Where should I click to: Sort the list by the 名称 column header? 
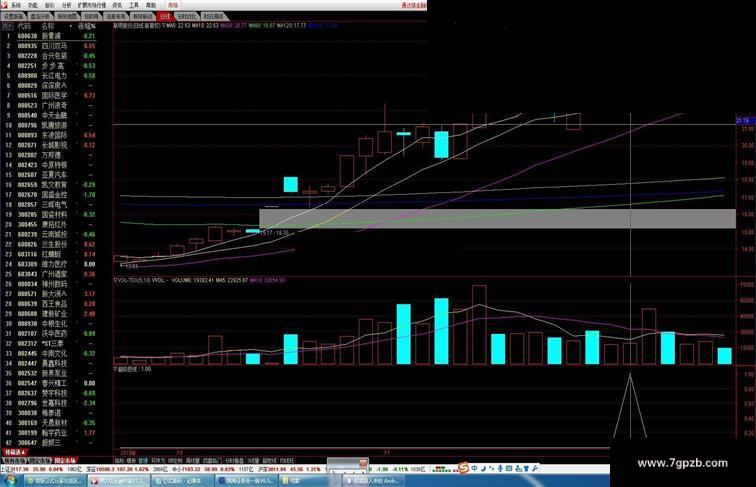[48, 26]
